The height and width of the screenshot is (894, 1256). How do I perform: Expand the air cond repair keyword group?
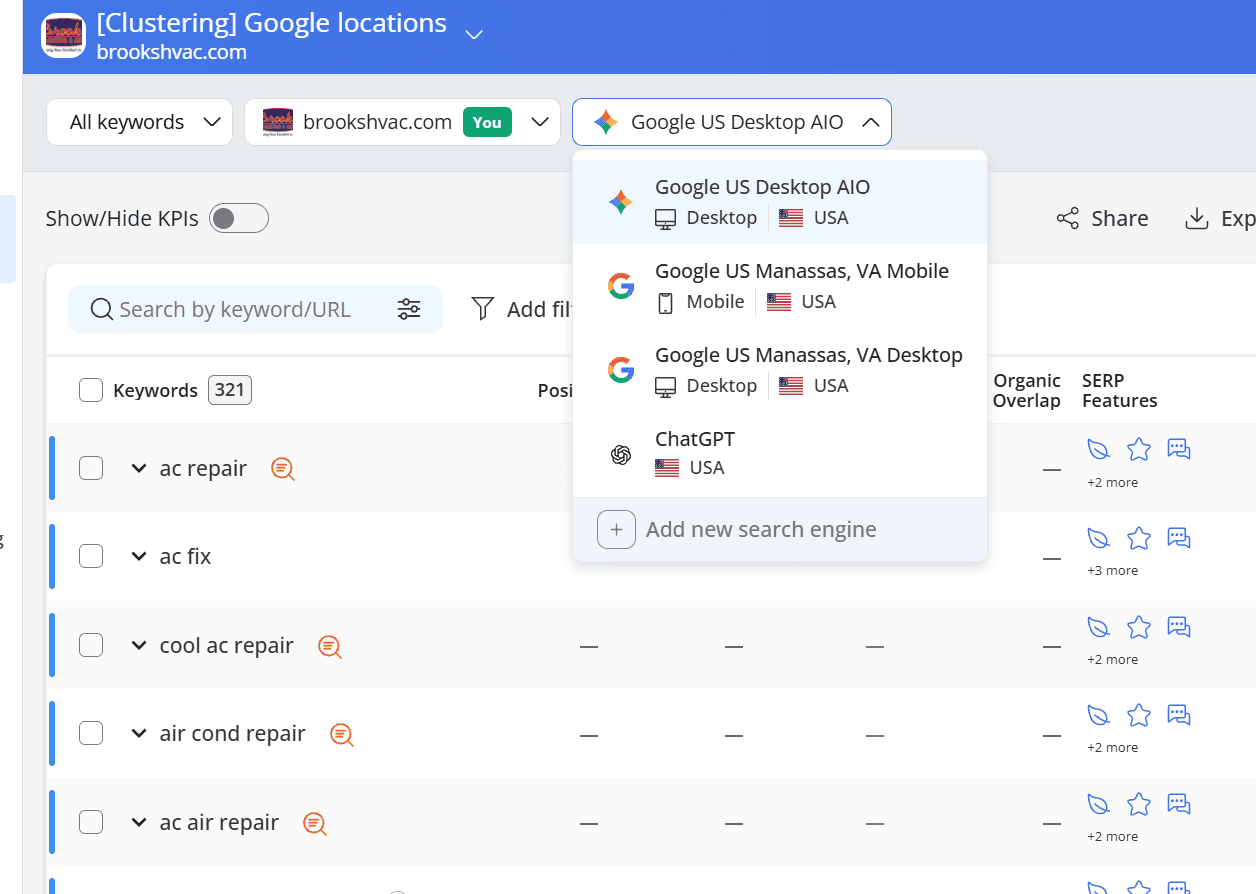(x=139, y=733)
